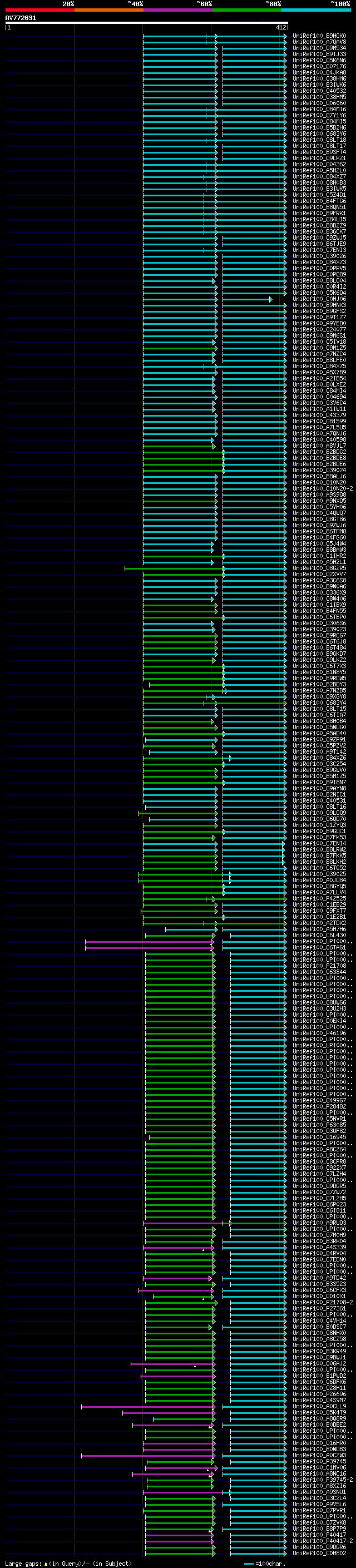Click the orange ~40% identity color bar

109,10
